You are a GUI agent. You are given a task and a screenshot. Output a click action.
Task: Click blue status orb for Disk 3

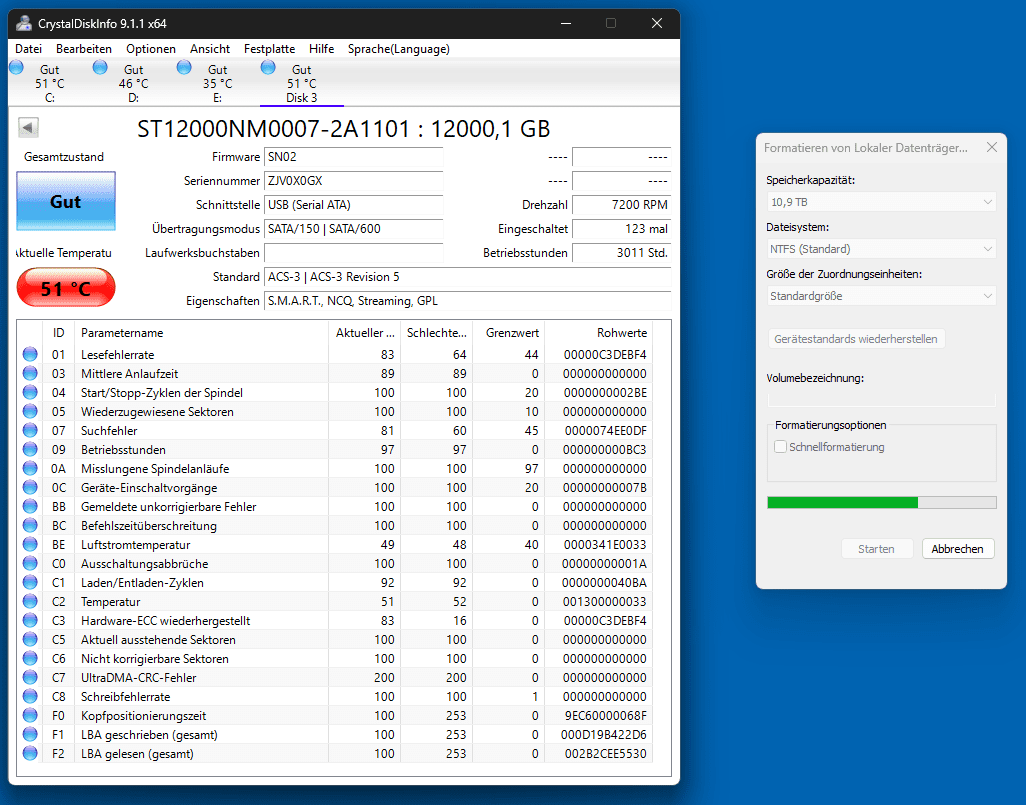point(268,67)
